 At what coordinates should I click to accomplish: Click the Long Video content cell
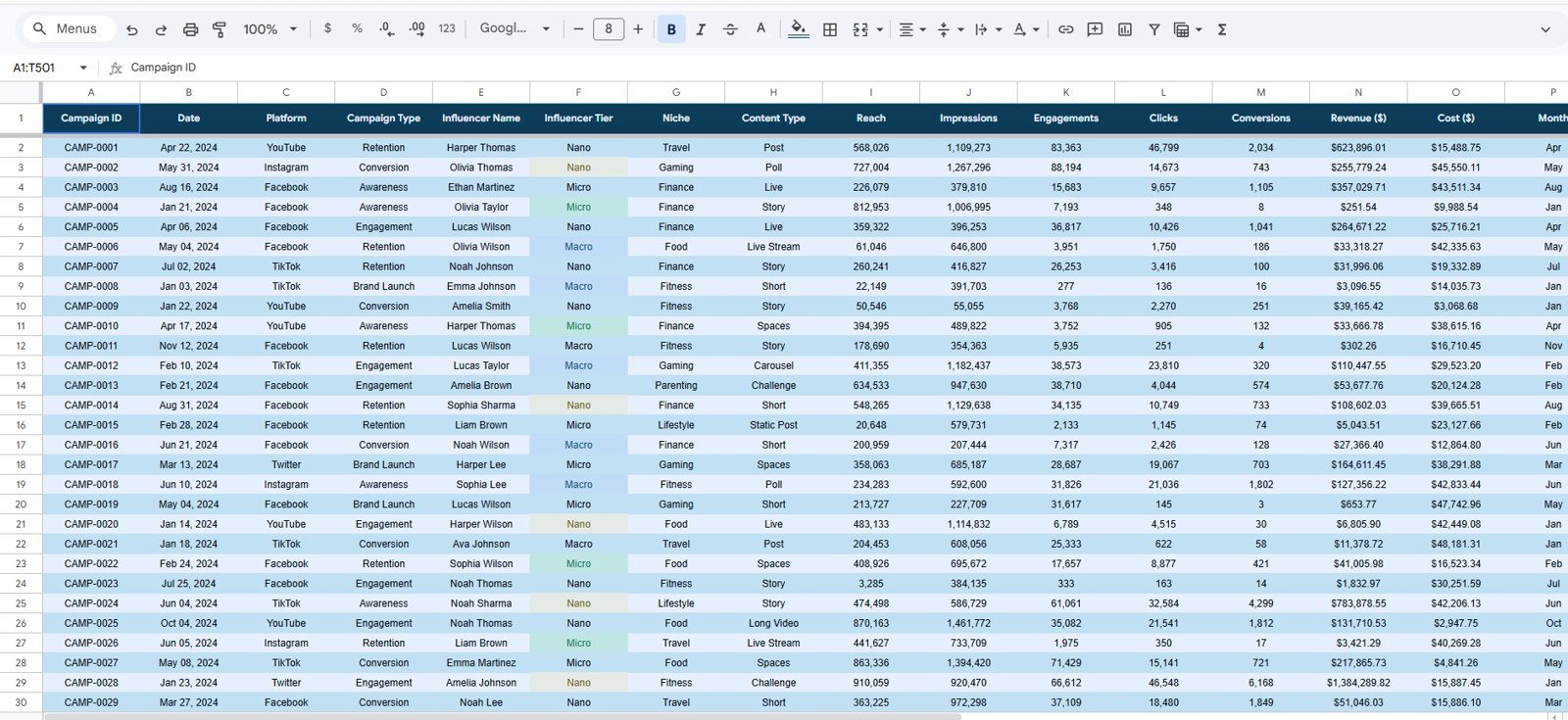tap(773, 623)
